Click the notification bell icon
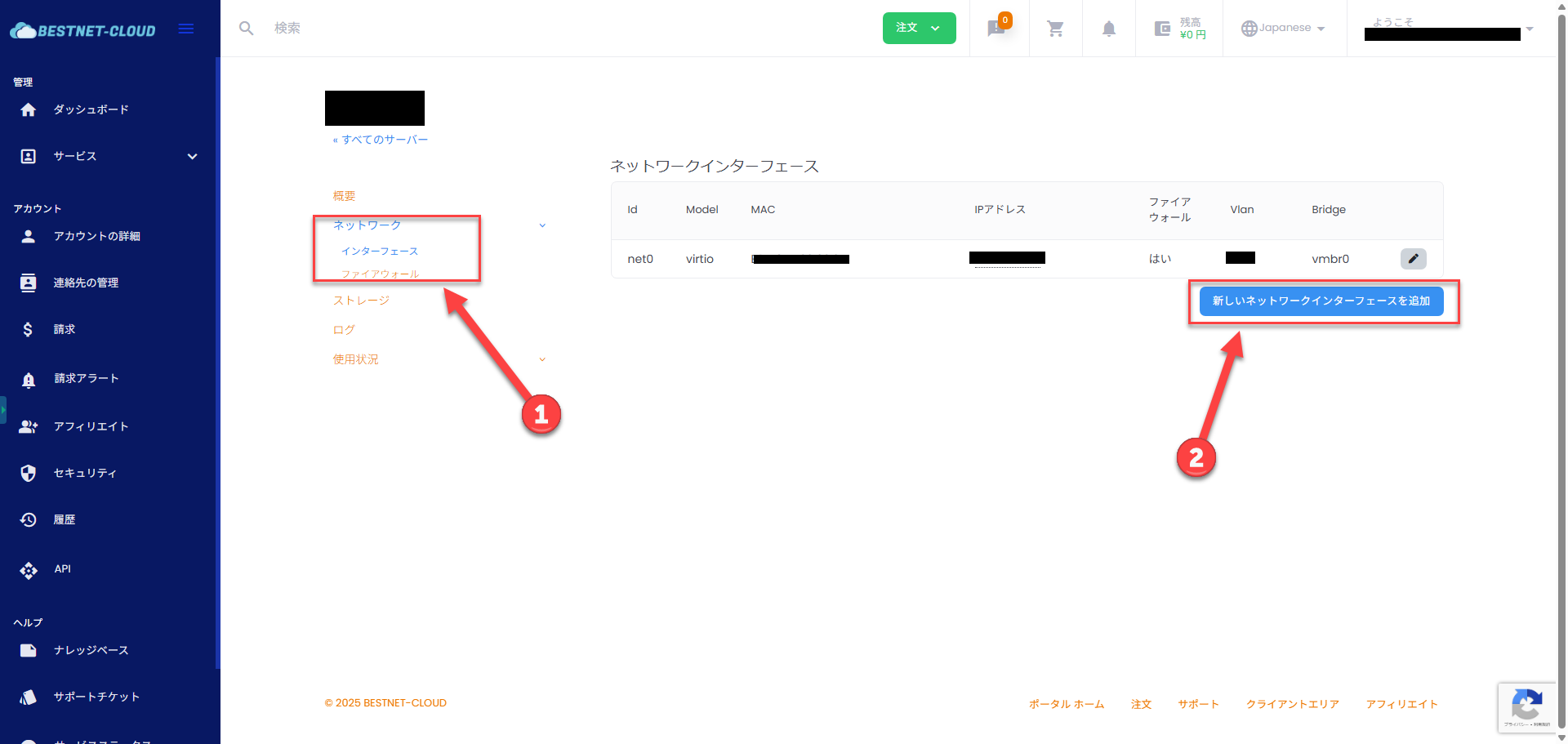 [1108, 29]
